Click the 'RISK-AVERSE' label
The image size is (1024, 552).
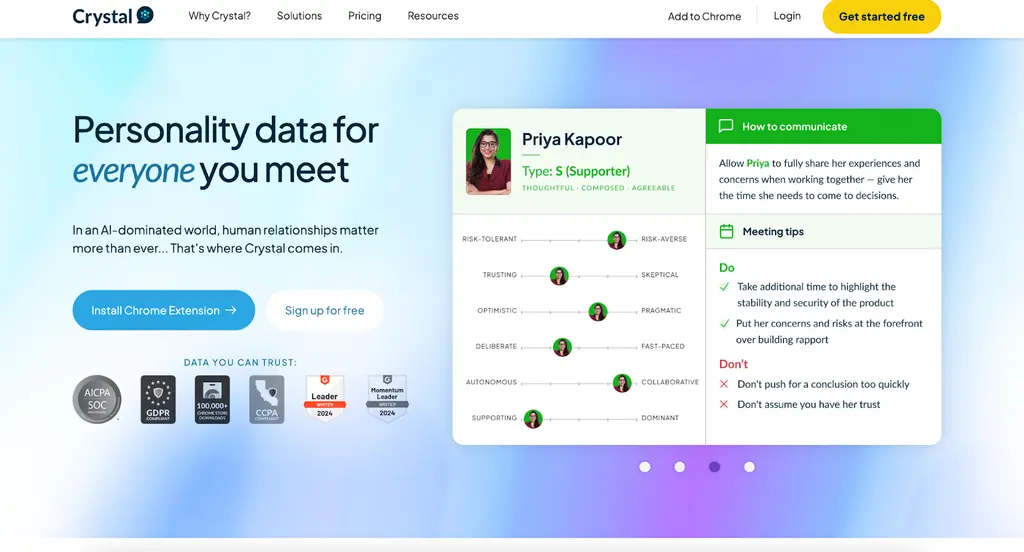pos(664,239)
